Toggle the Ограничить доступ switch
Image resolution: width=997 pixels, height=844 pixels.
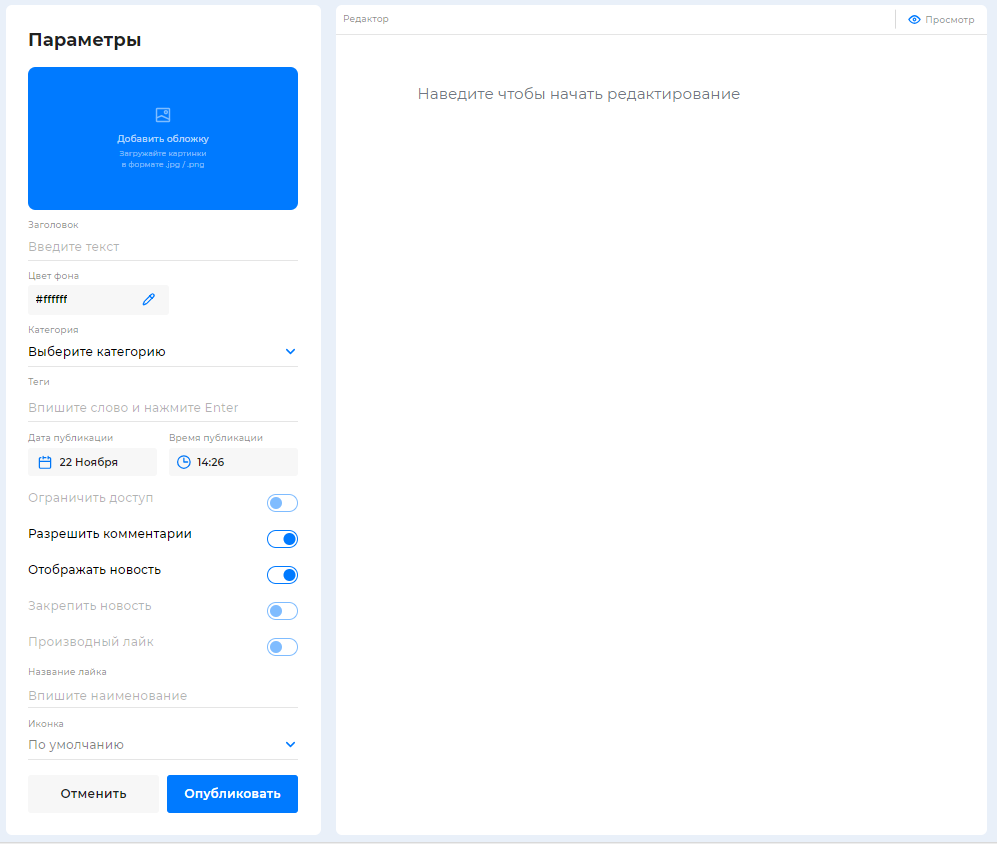(x=282, y=503)
